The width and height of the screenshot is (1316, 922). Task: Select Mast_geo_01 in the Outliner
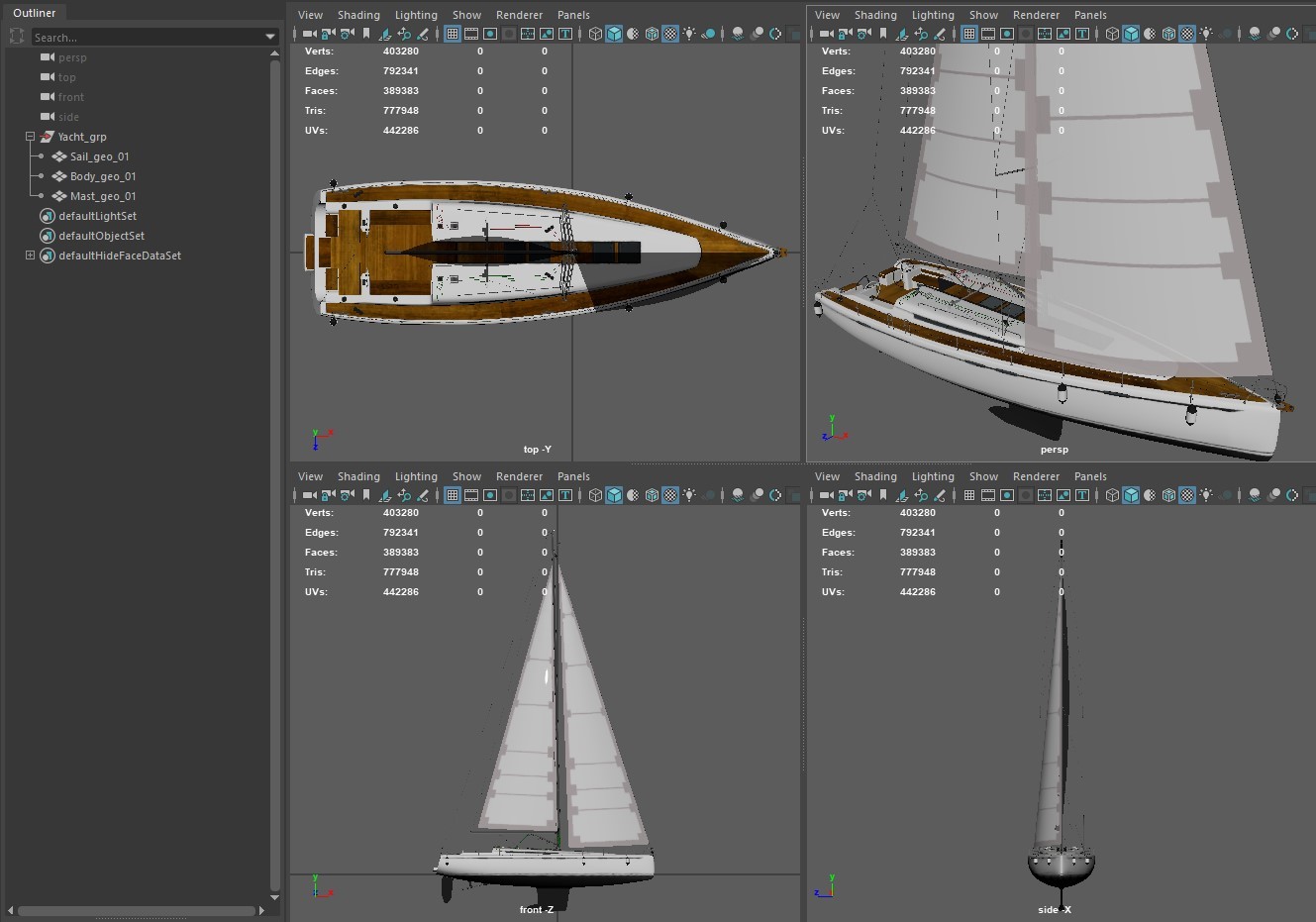click(102, 196)
